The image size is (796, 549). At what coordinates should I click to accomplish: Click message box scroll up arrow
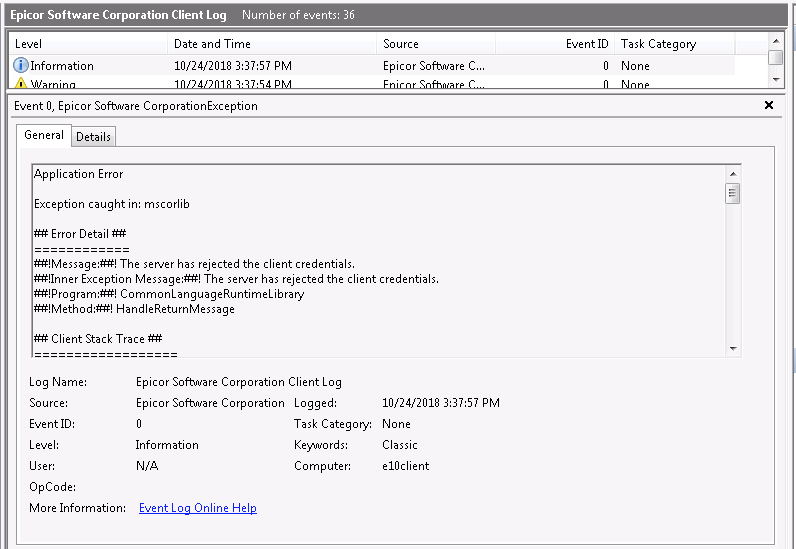733,174
